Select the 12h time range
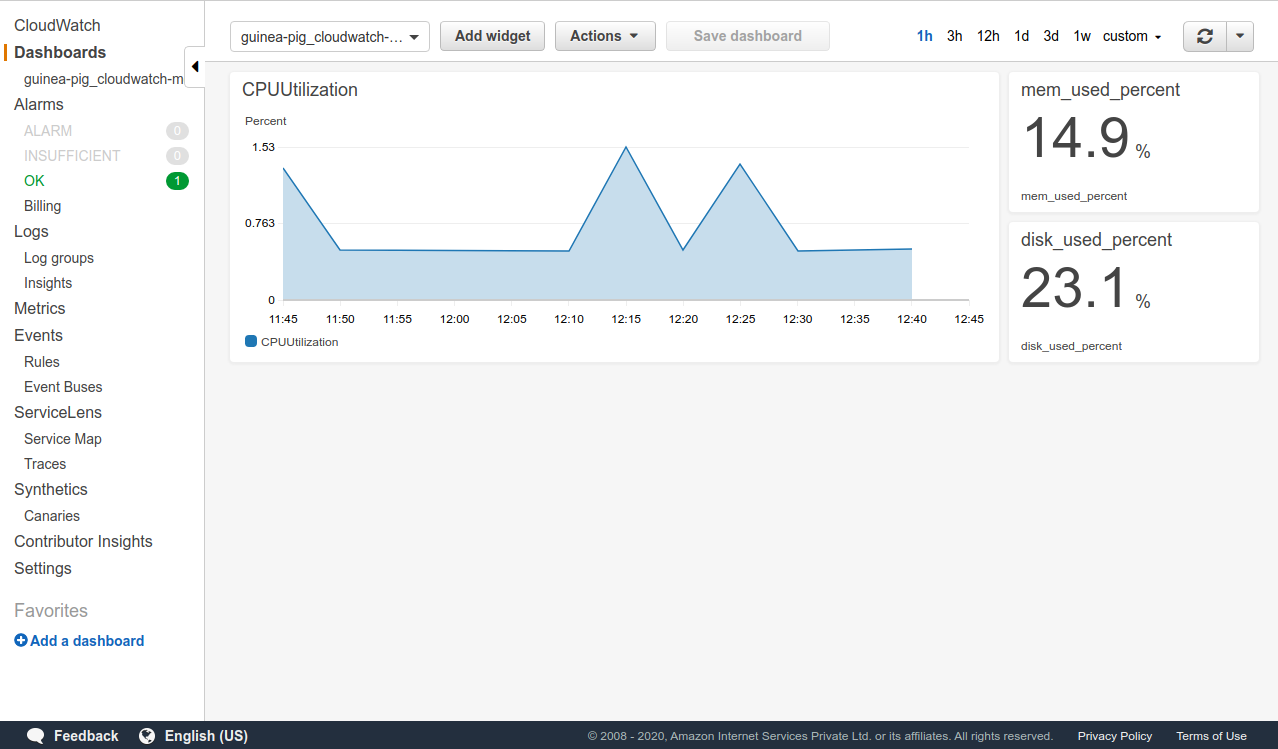Screen dimensions: 1278x749 coord(988,36)
